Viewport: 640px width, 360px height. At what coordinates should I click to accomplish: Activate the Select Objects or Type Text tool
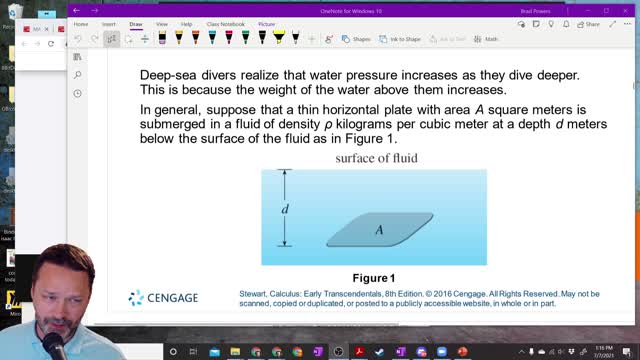tap(111, 39)
